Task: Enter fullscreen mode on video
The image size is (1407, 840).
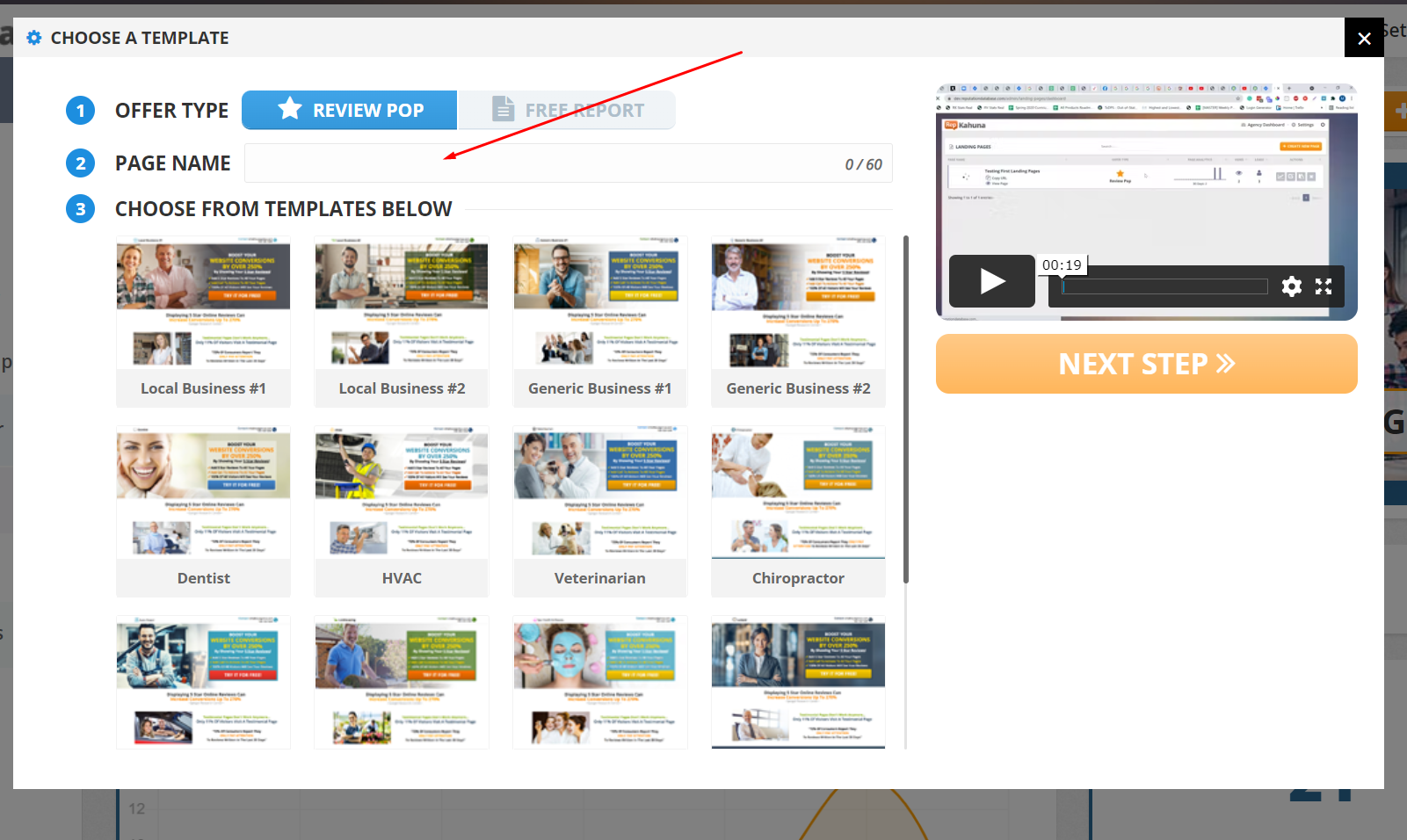Action: 1324,286
